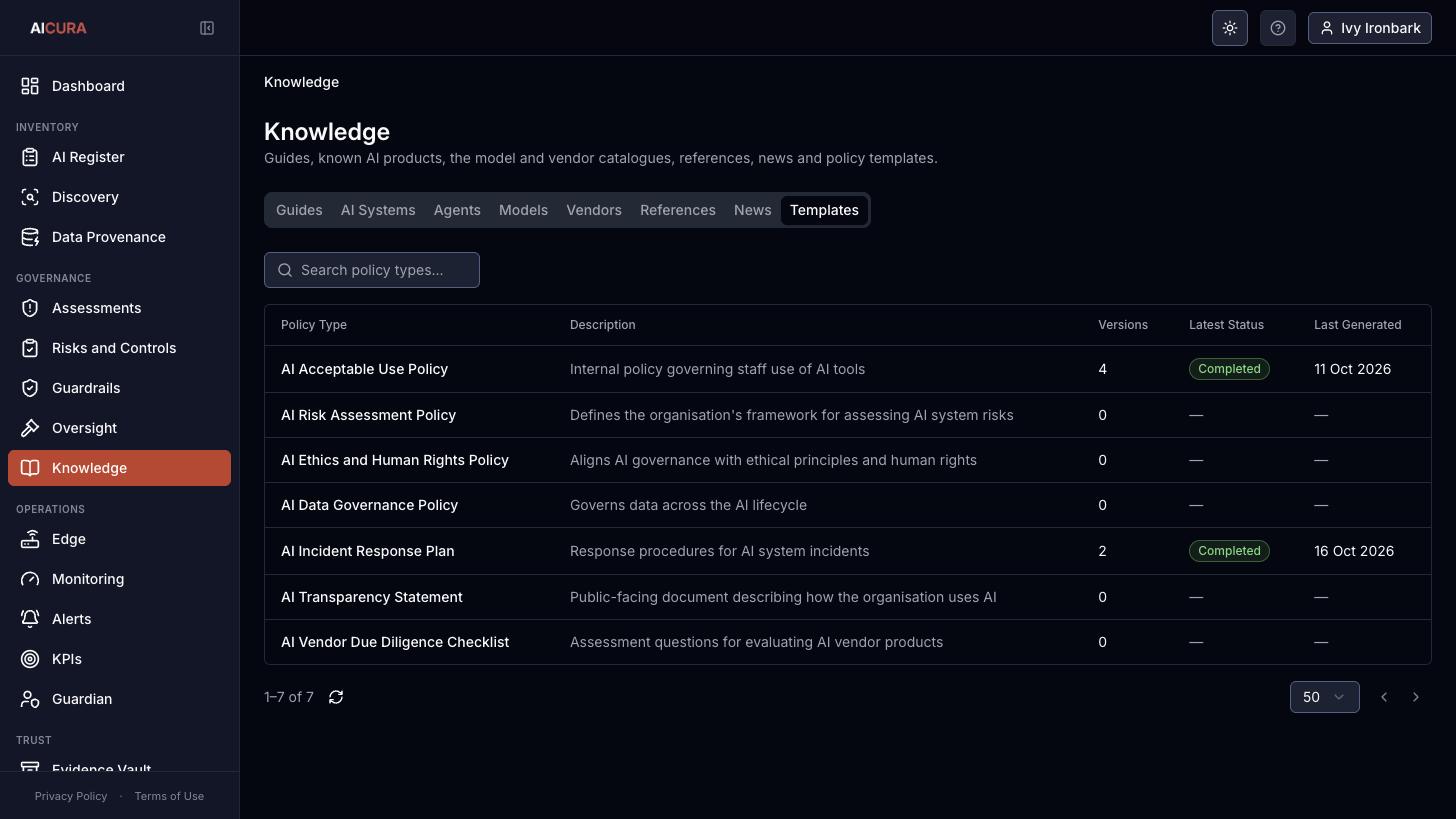
Task: Click the Edge router icon
Action: (x=30, y=539)
